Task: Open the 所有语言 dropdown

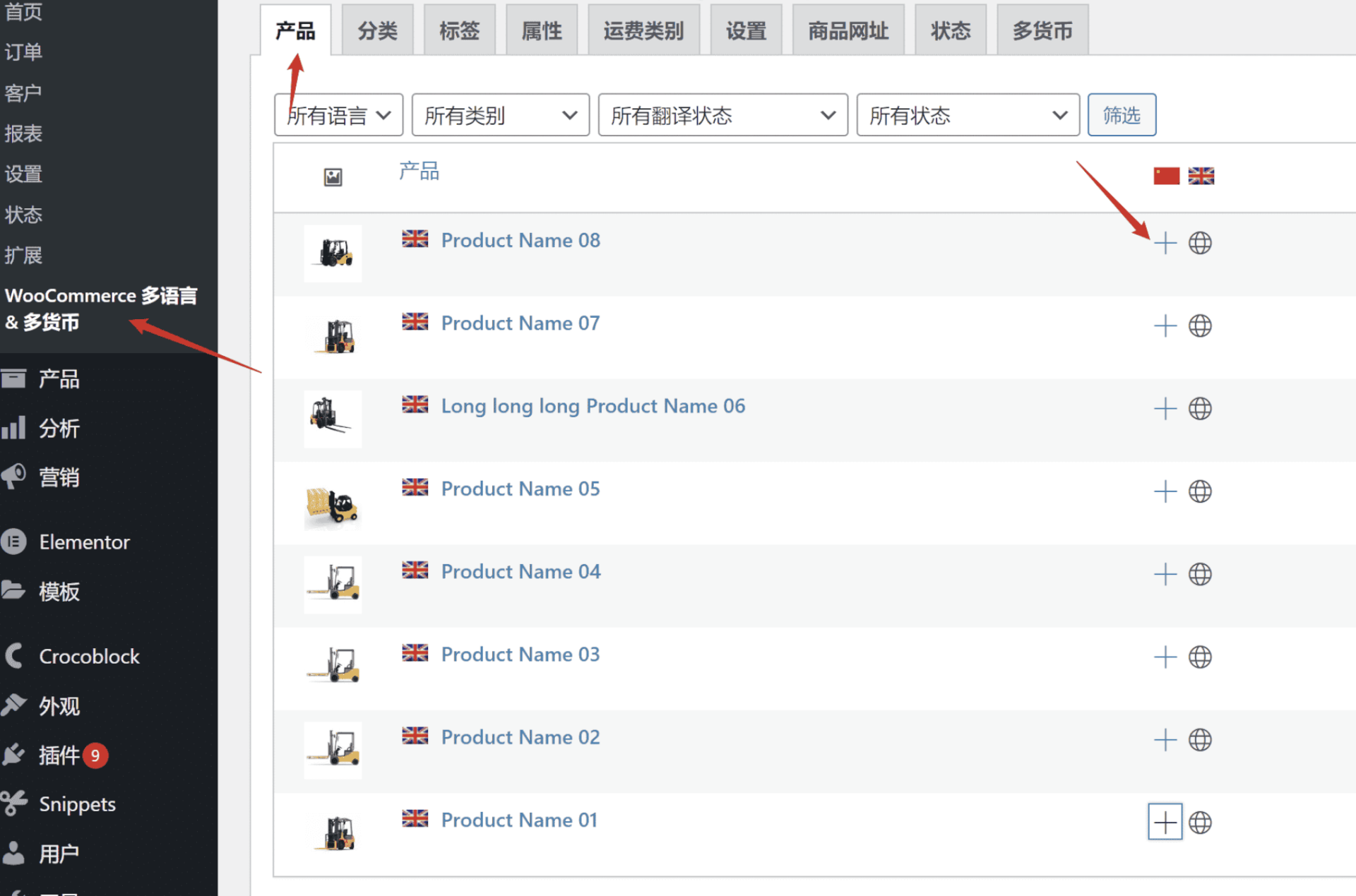Action: 338,114
